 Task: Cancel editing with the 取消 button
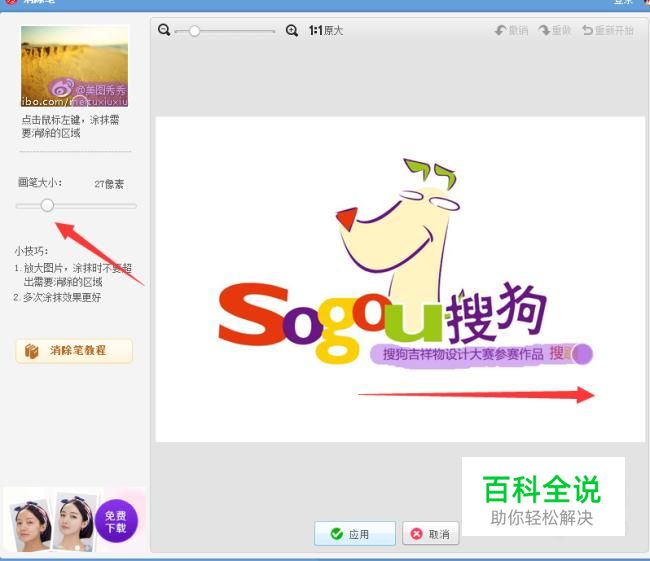click(431, 534)
